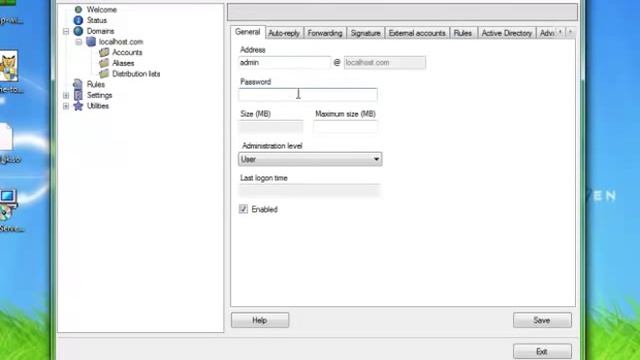Screen dimensions: 640x360
Task: Click the Help button
Action: pos(260,320)
